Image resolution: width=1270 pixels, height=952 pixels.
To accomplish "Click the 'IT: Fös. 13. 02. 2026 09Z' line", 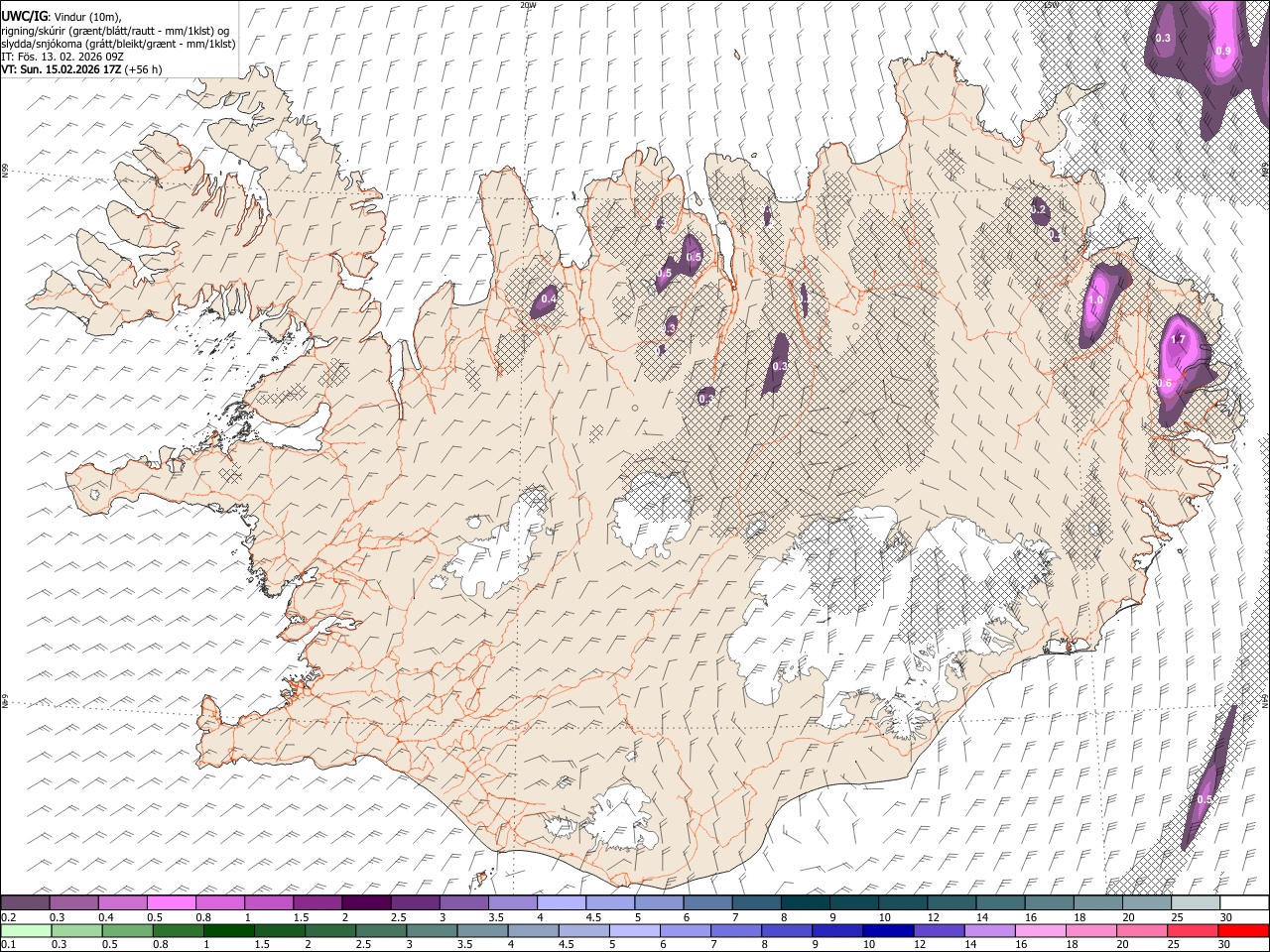I will 63,57.
